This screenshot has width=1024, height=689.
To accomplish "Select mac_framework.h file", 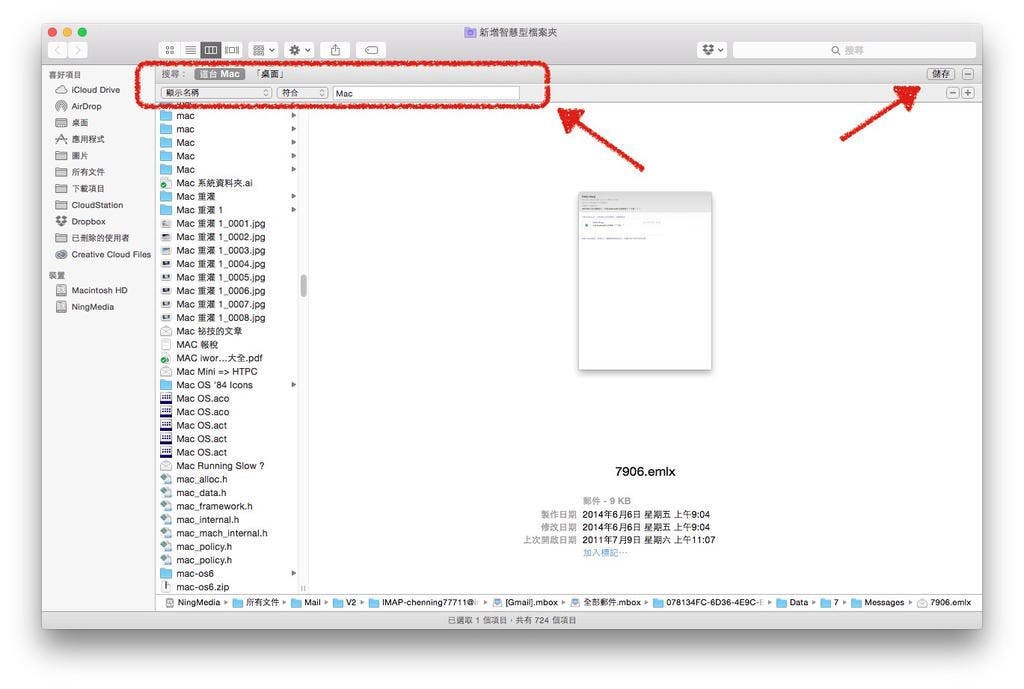I will point(214,506).
